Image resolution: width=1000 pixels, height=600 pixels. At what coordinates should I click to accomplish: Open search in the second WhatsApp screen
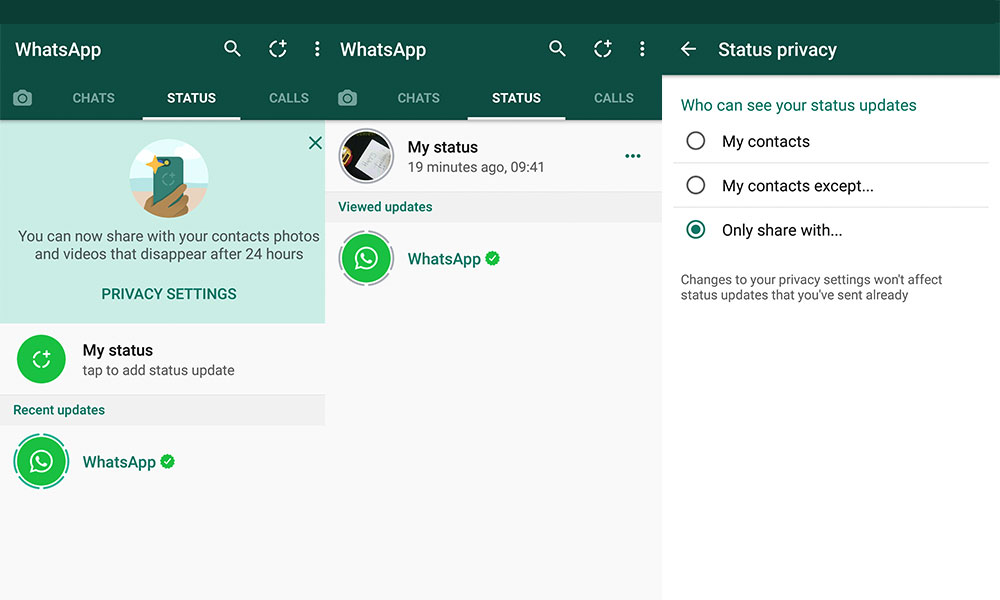(557, 48)
